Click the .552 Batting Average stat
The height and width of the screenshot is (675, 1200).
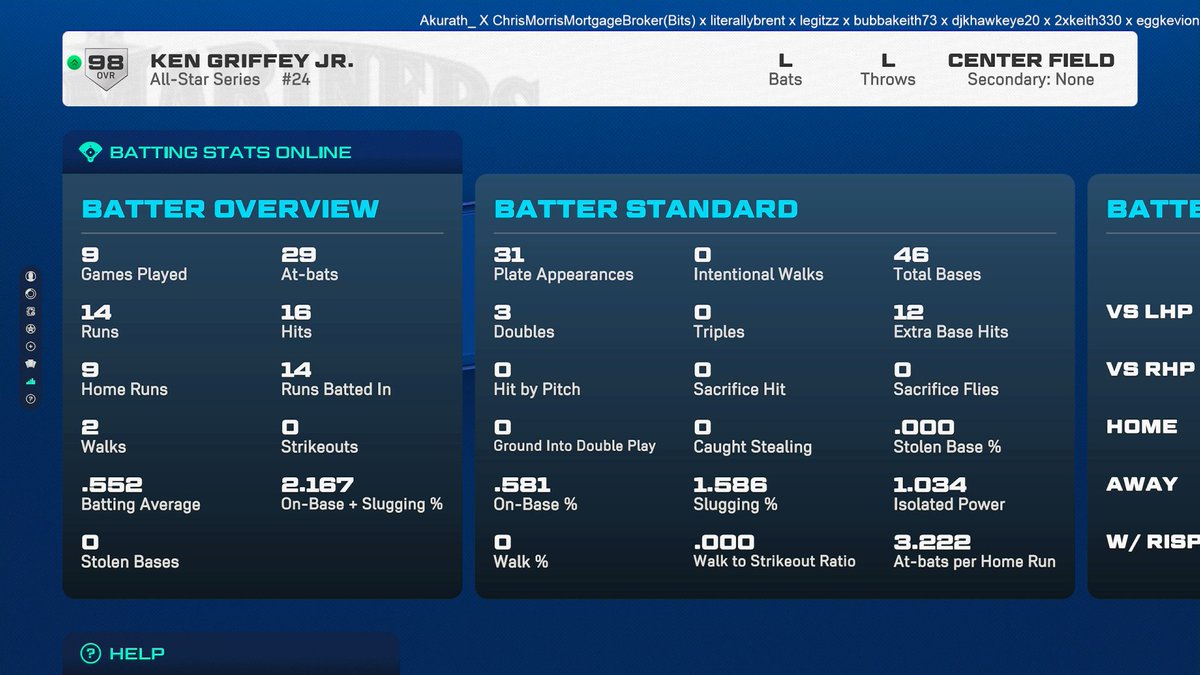click(x=141, y=494)
